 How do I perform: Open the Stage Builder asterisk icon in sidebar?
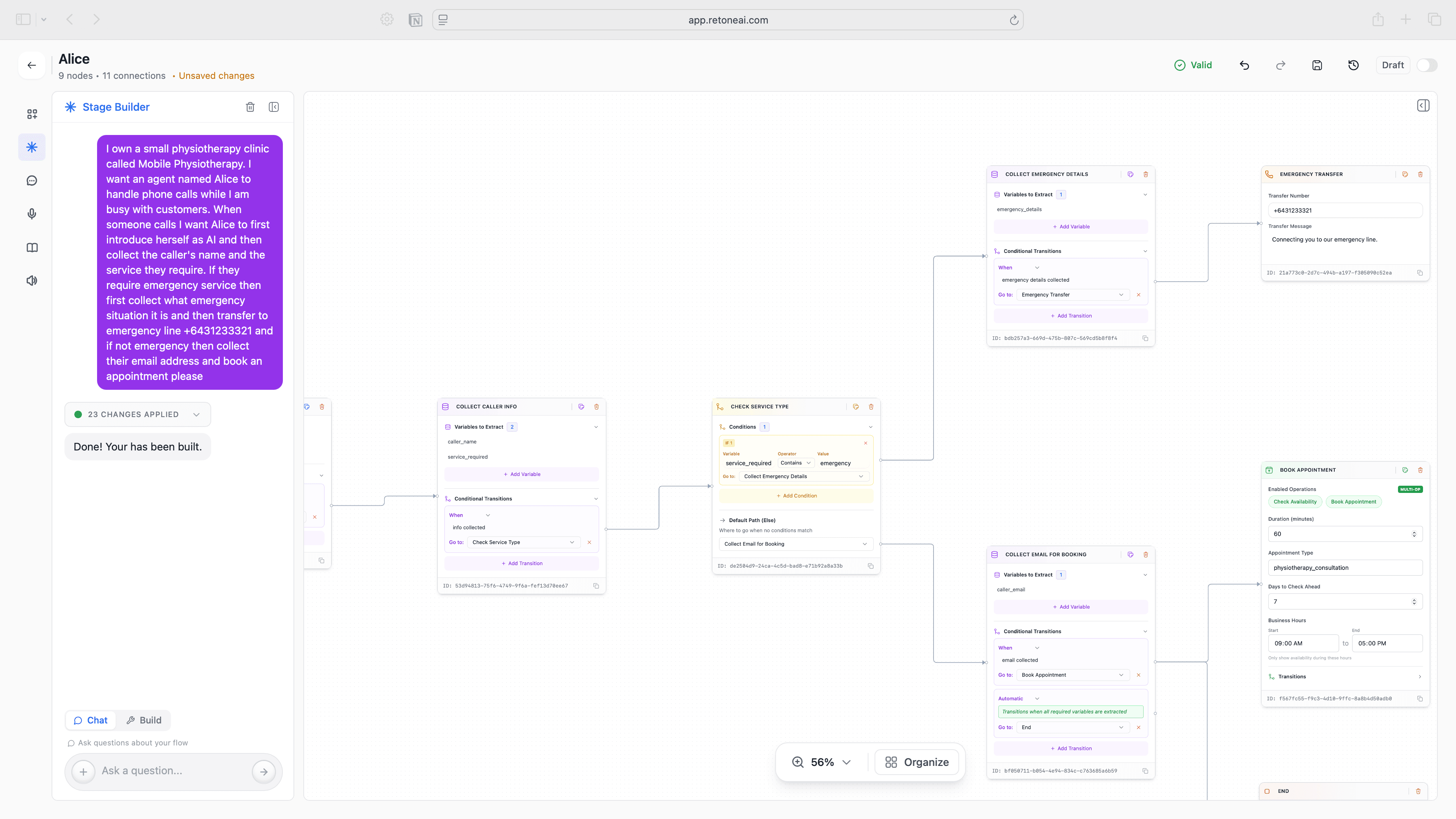pyautogui.click(x=31, y=147)
